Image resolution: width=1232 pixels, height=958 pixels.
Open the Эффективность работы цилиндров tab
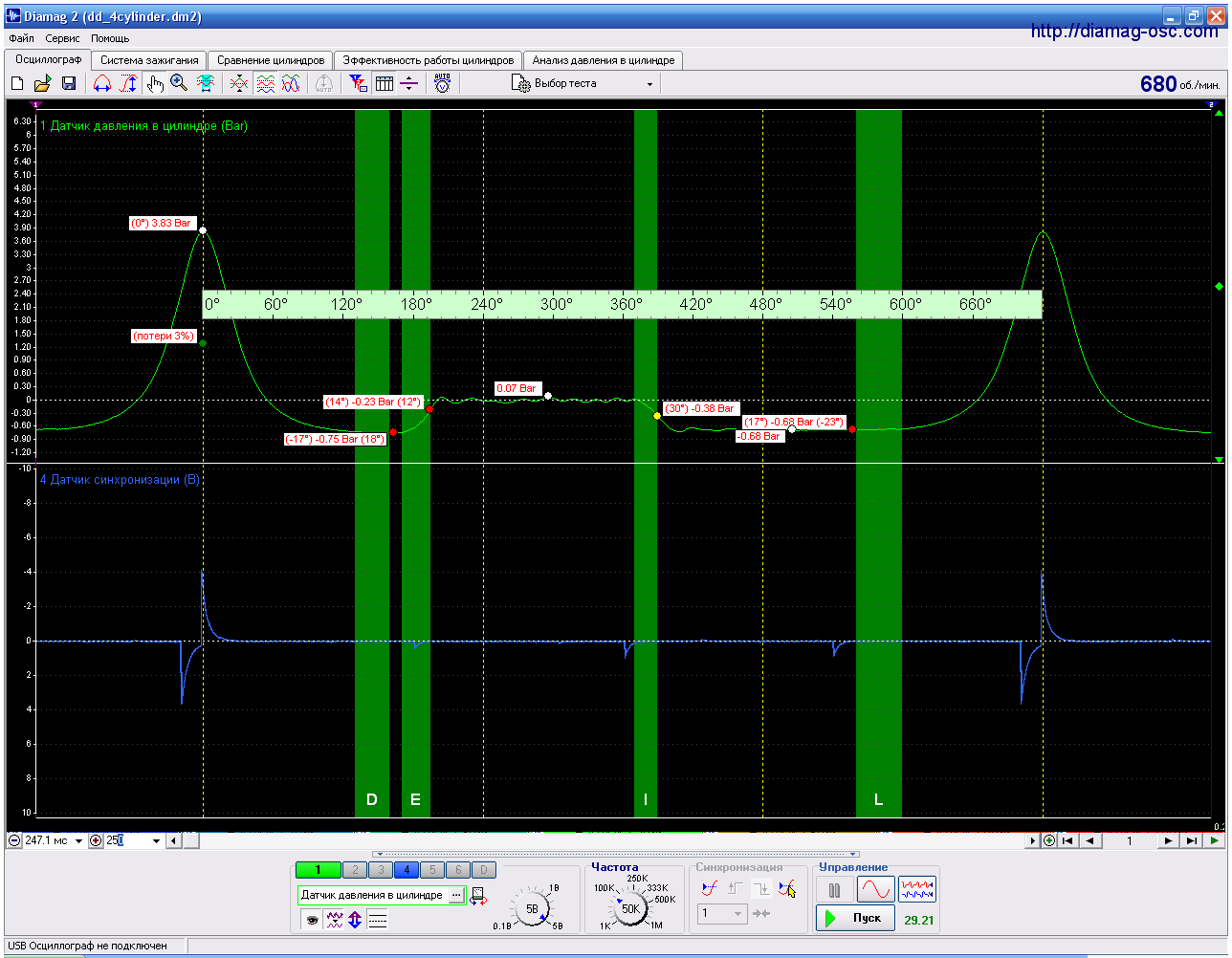coord(429,60)
